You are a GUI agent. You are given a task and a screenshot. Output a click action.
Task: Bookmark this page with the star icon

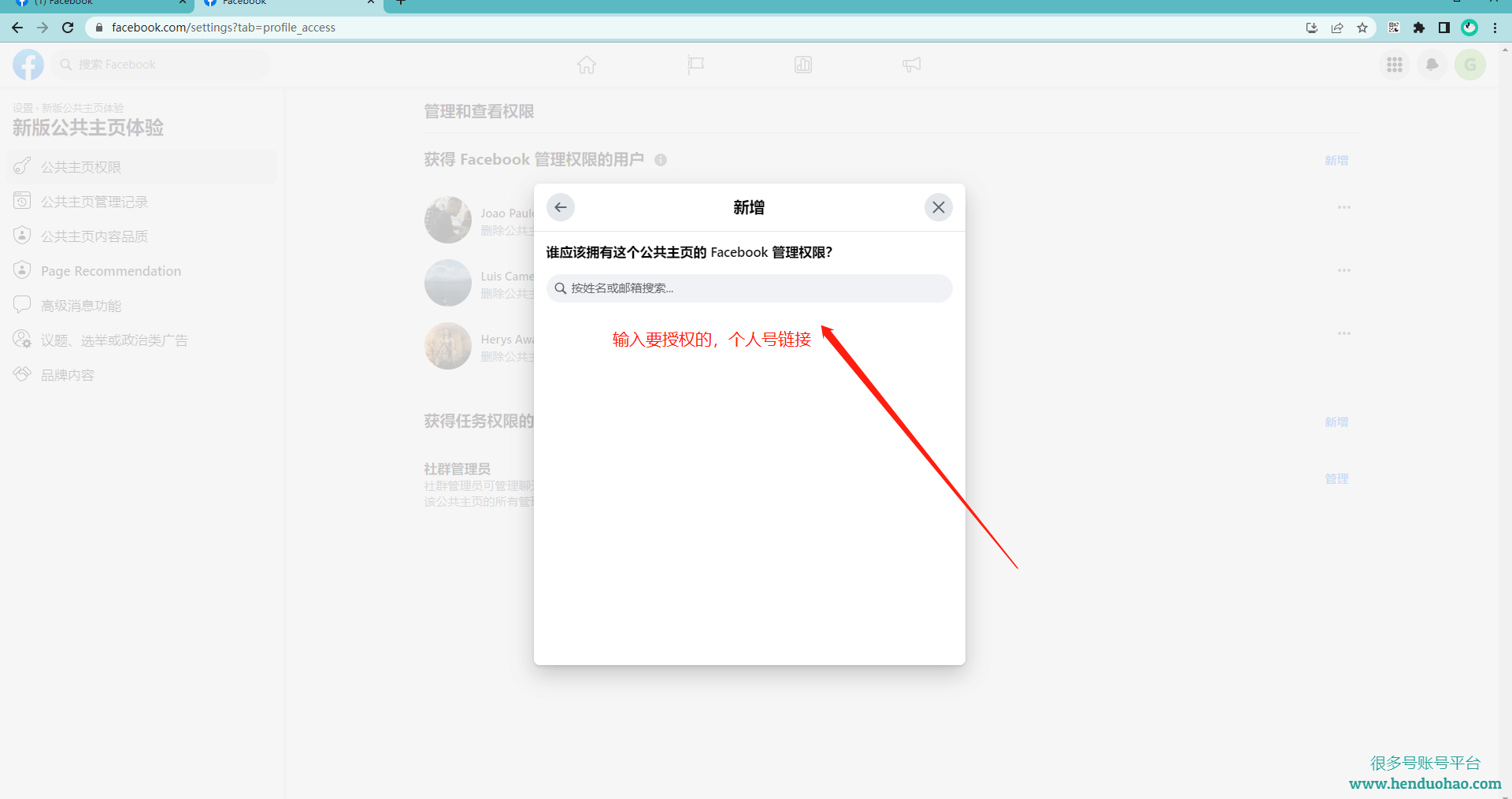tap(1362, 28)
